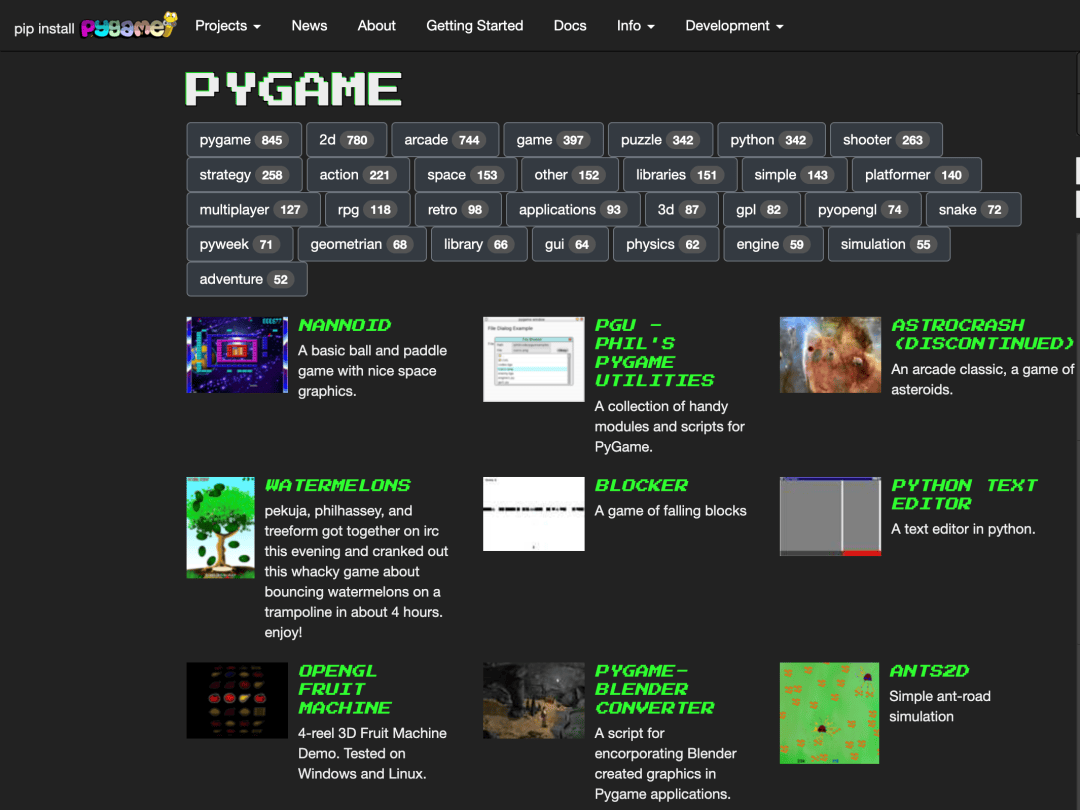Open the Blocker title link
Image resolution: width=1080 pixels, height=810 pixels.
[x=641, y=486]
